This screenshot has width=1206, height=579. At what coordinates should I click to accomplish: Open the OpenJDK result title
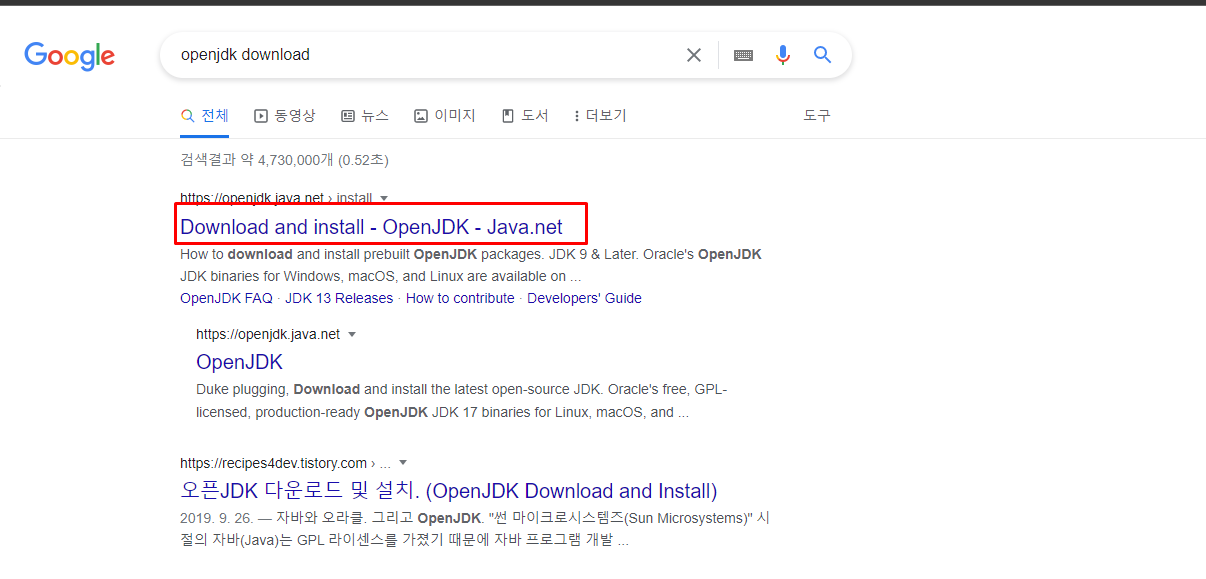coord(239,362)
